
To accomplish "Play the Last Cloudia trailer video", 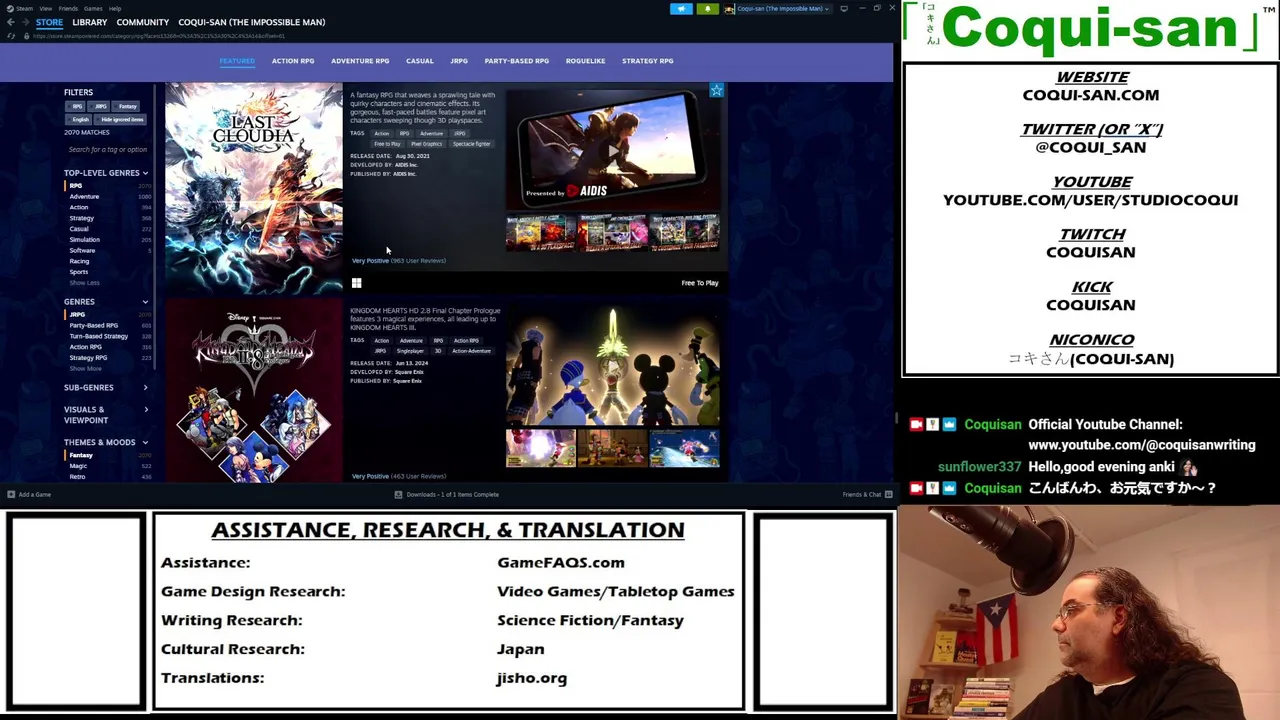I will (x=613, y=150).
